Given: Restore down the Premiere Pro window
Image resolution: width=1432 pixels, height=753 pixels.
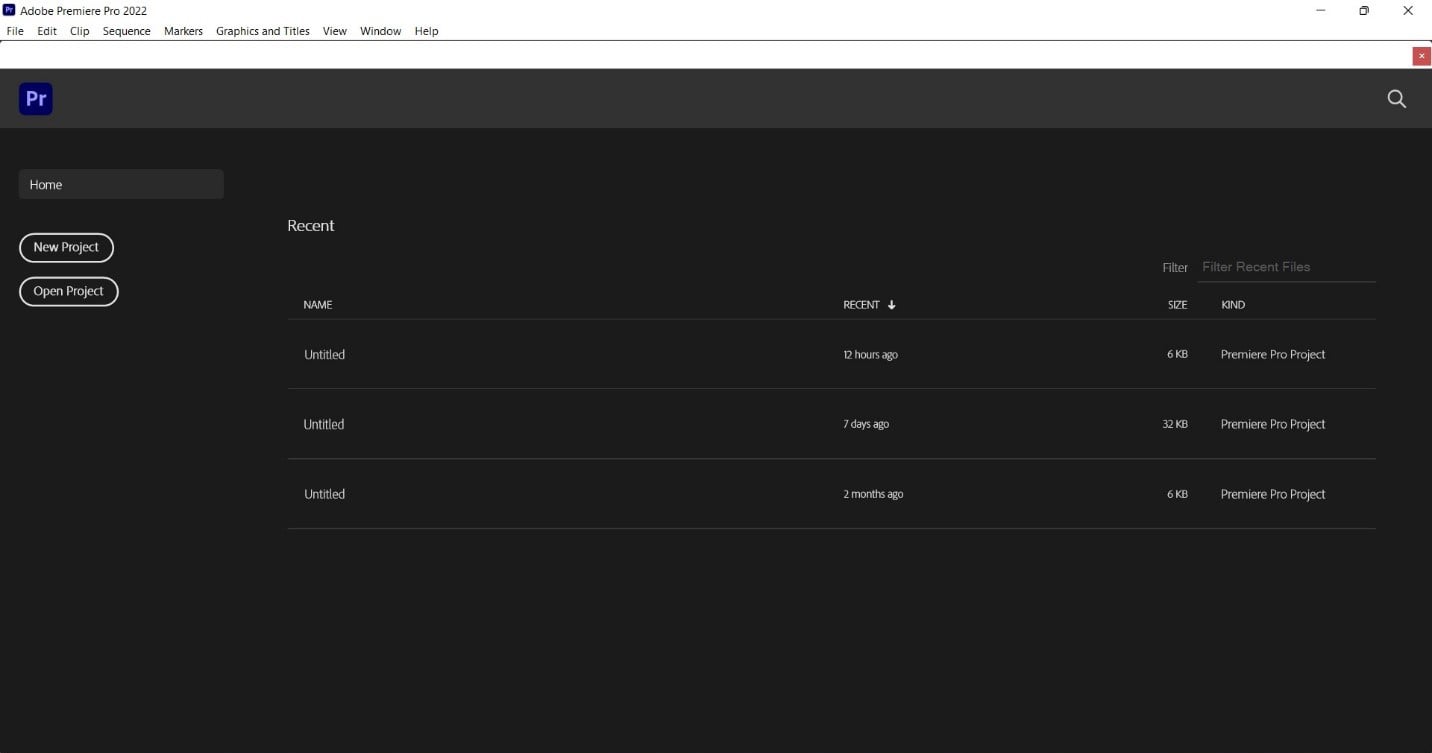Looking at the screenshot, I should pyautogui.click(x=1364, y=11).
